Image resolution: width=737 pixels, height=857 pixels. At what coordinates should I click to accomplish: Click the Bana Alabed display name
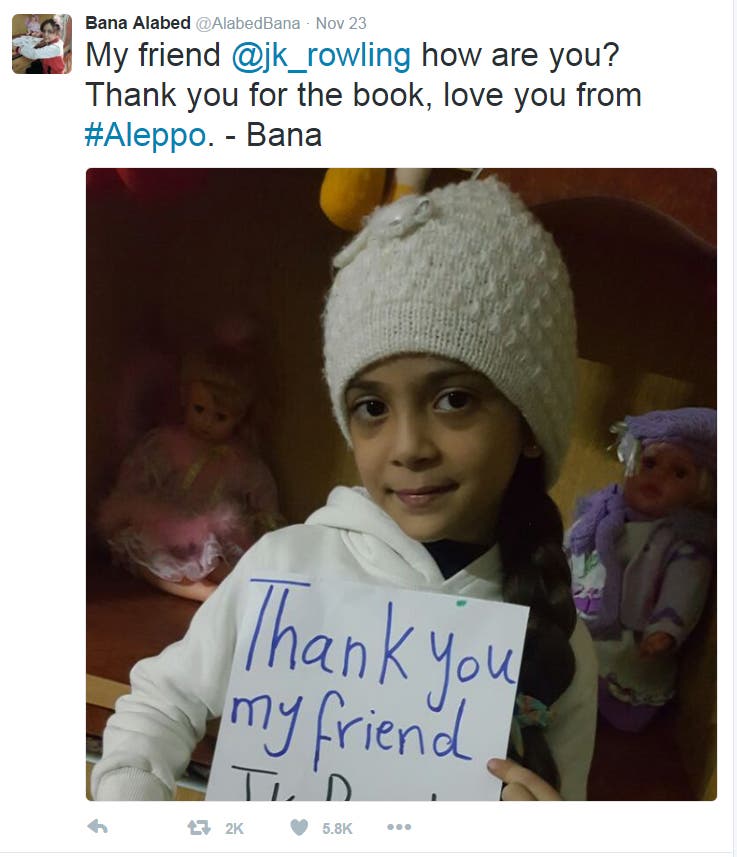click(x=138, y=23)
